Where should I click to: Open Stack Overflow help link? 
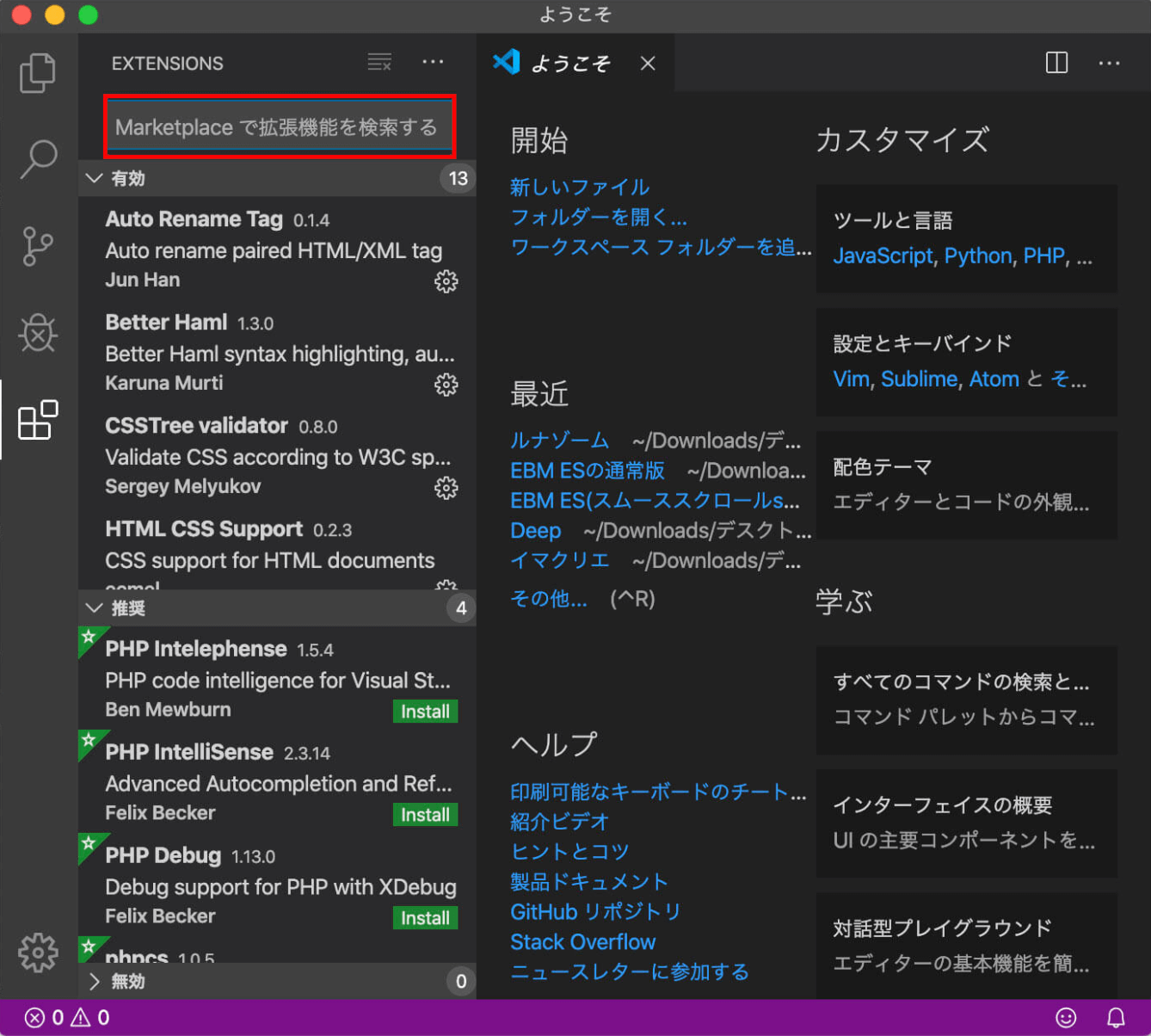pyautogui.click(x=582, y=942)
